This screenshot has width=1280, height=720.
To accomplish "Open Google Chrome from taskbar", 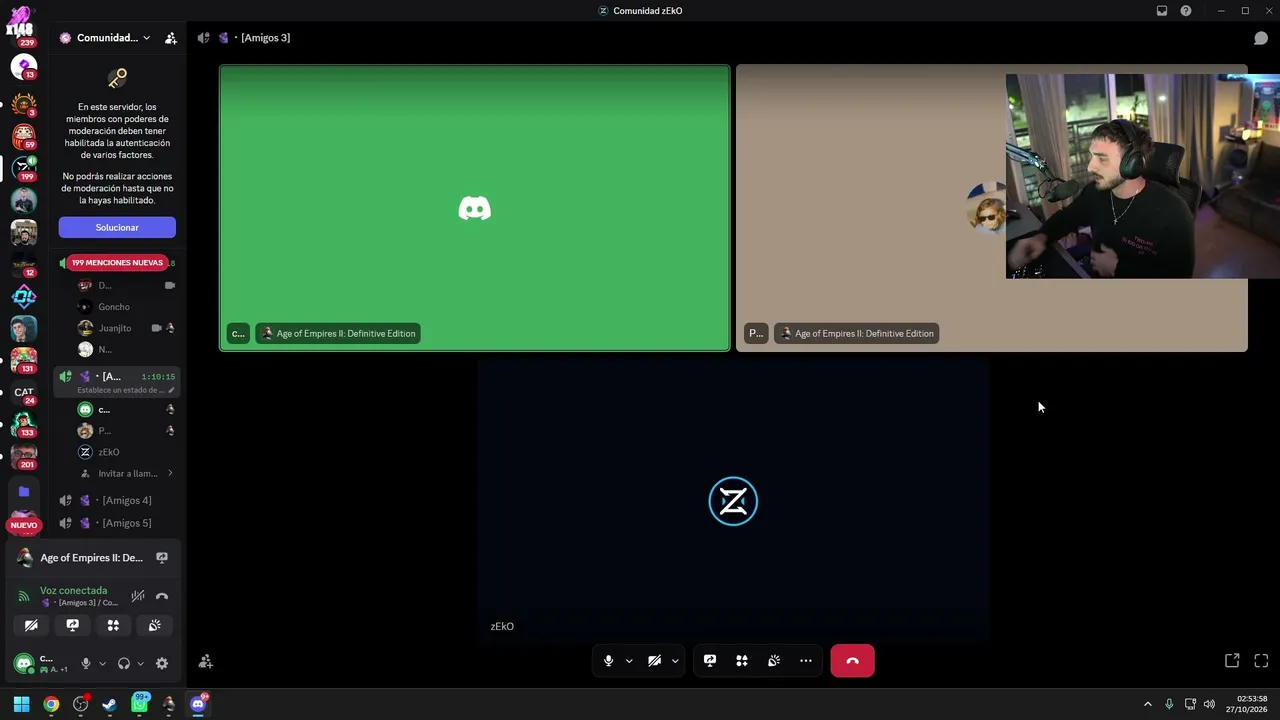I will [51, 704].
